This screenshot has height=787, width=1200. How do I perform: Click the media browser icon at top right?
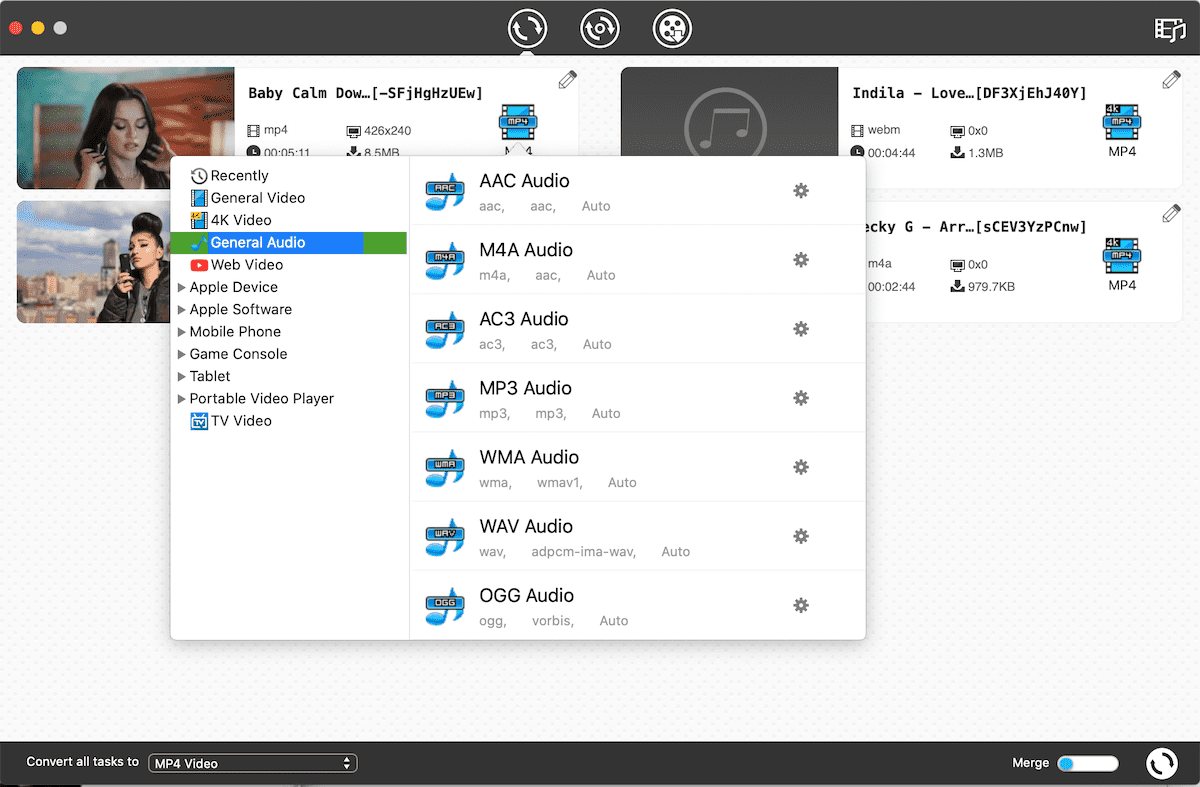pyautogui.click(x=1169, y=29)
